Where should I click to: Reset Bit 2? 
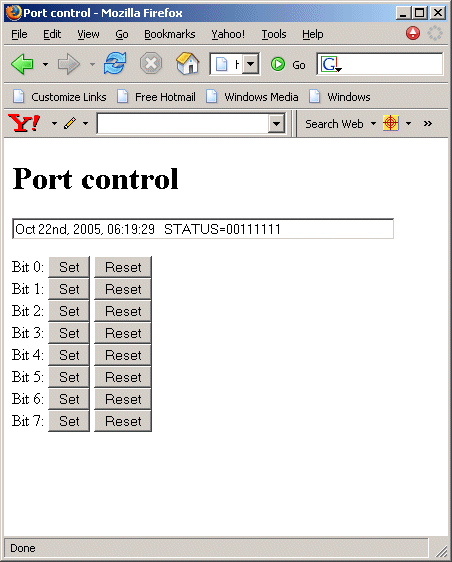123,311
